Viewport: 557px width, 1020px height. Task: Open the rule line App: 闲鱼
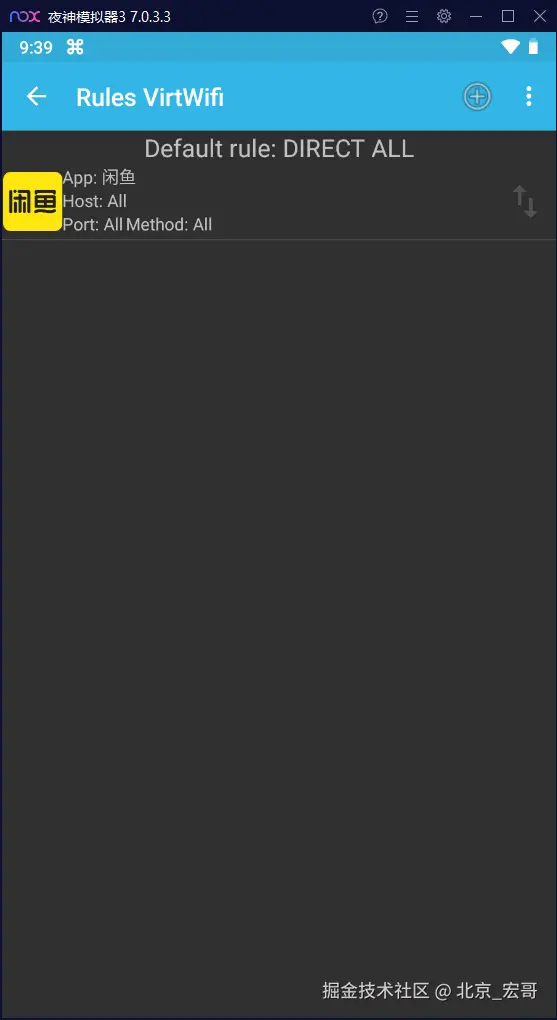point(99,178)
